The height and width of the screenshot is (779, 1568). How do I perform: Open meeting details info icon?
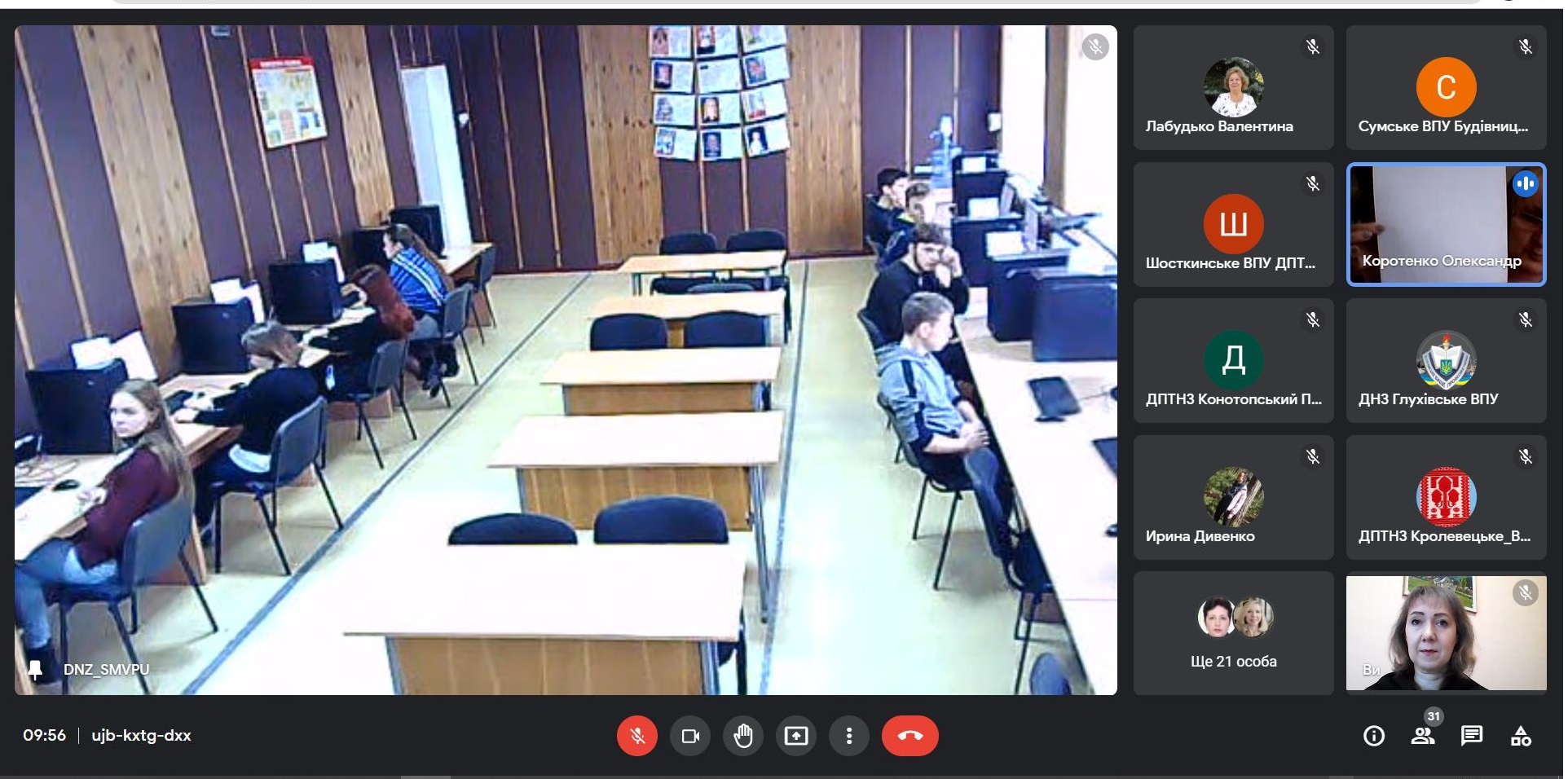[1374, 737]
